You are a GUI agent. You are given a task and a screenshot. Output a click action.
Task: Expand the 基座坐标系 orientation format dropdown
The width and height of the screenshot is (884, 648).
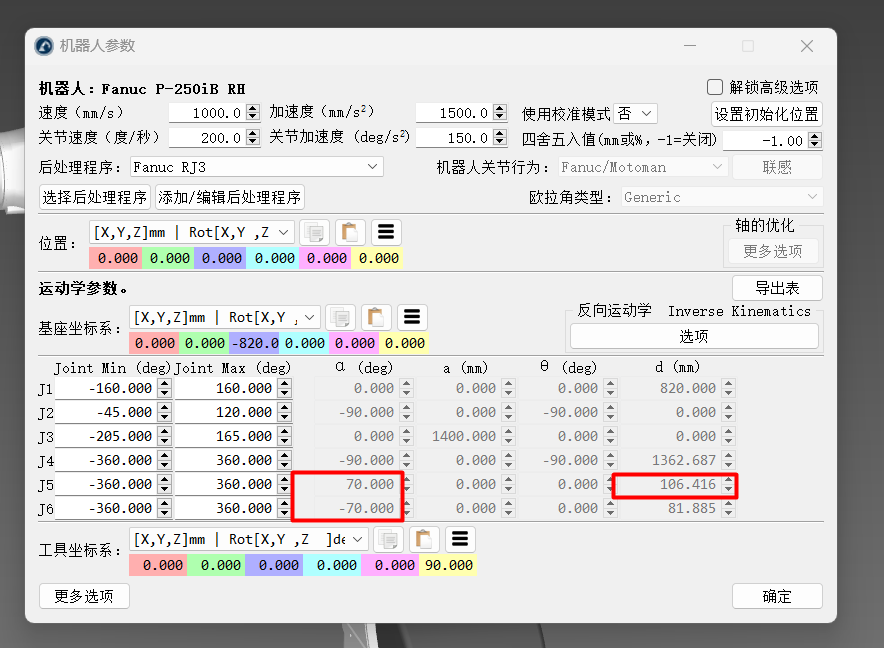pyautogui.click(x=225, y=318)
